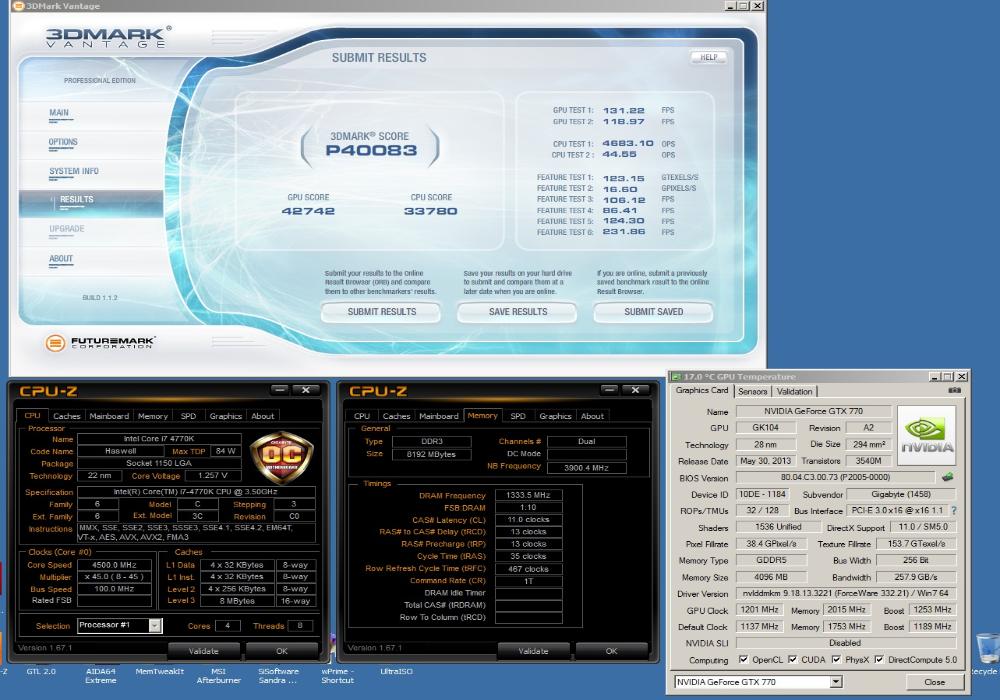Open SPD tab in right CPU-Z window
Image resolution: width=1000 pixels, height=700 pixels.
(x=518, y=416)
